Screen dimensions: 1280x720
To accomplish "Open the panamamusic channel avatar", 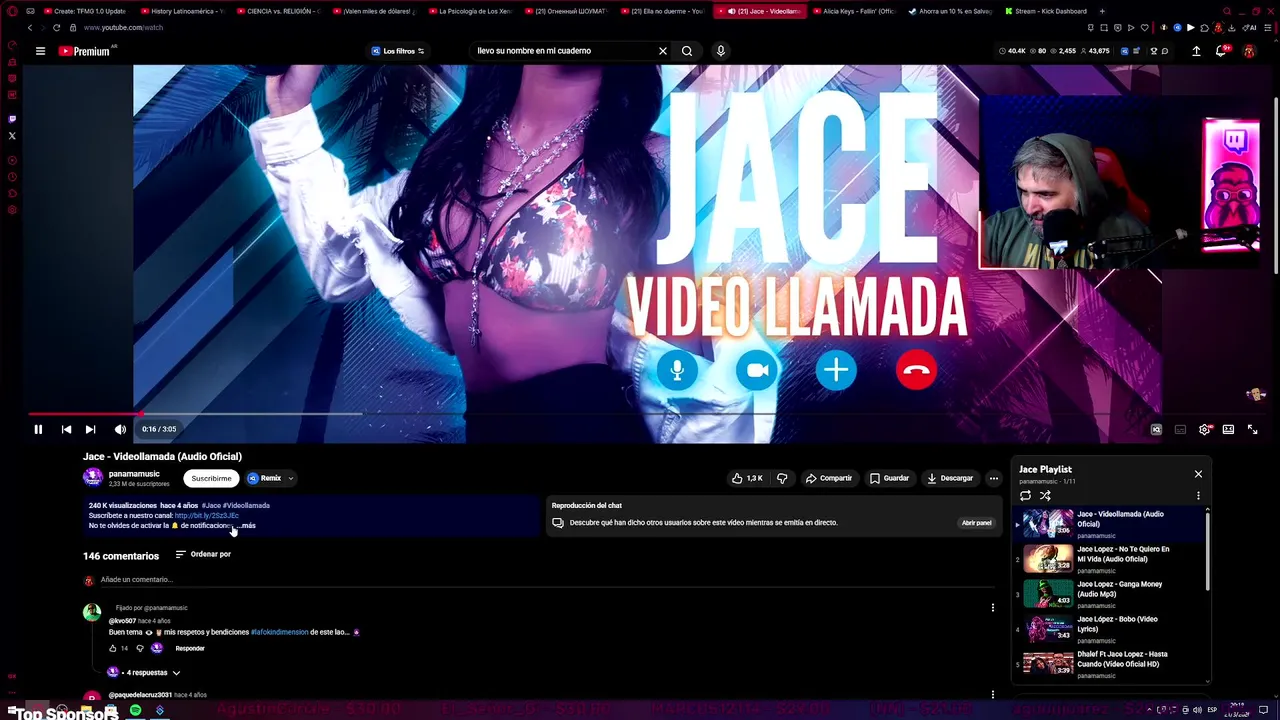I will [92, 478].
